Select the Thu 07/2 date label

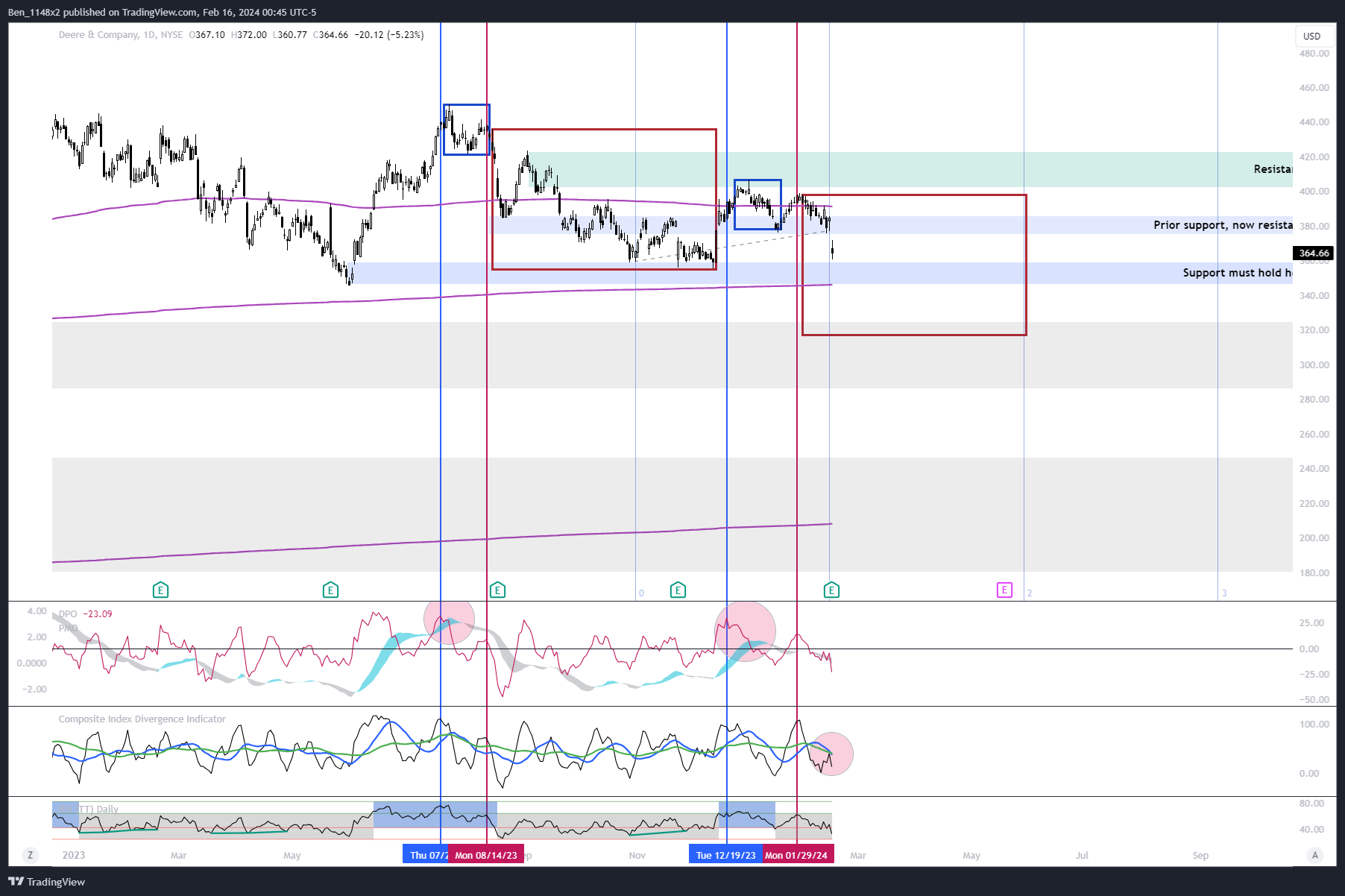426,855
